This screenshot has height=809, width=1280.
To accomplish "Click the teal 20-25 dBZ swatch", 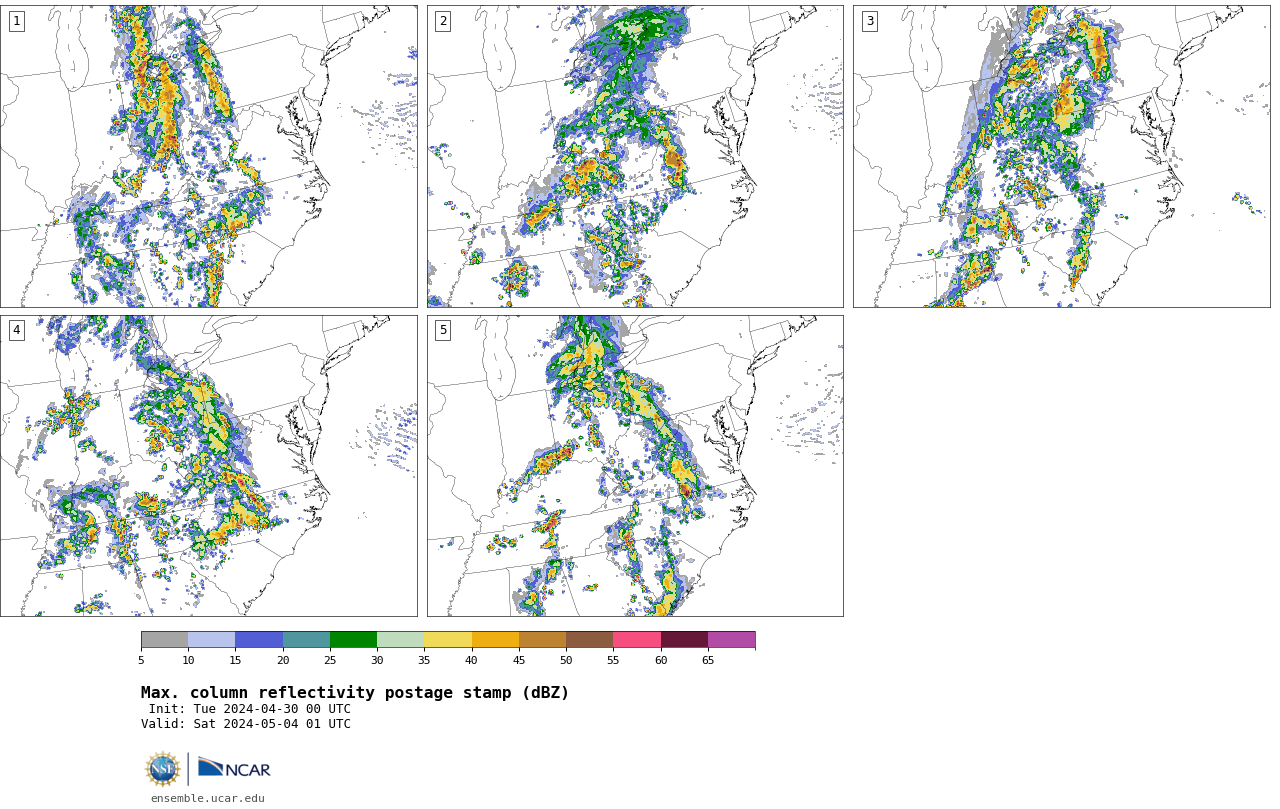I will pyautogui.click(x=306, y=640).
